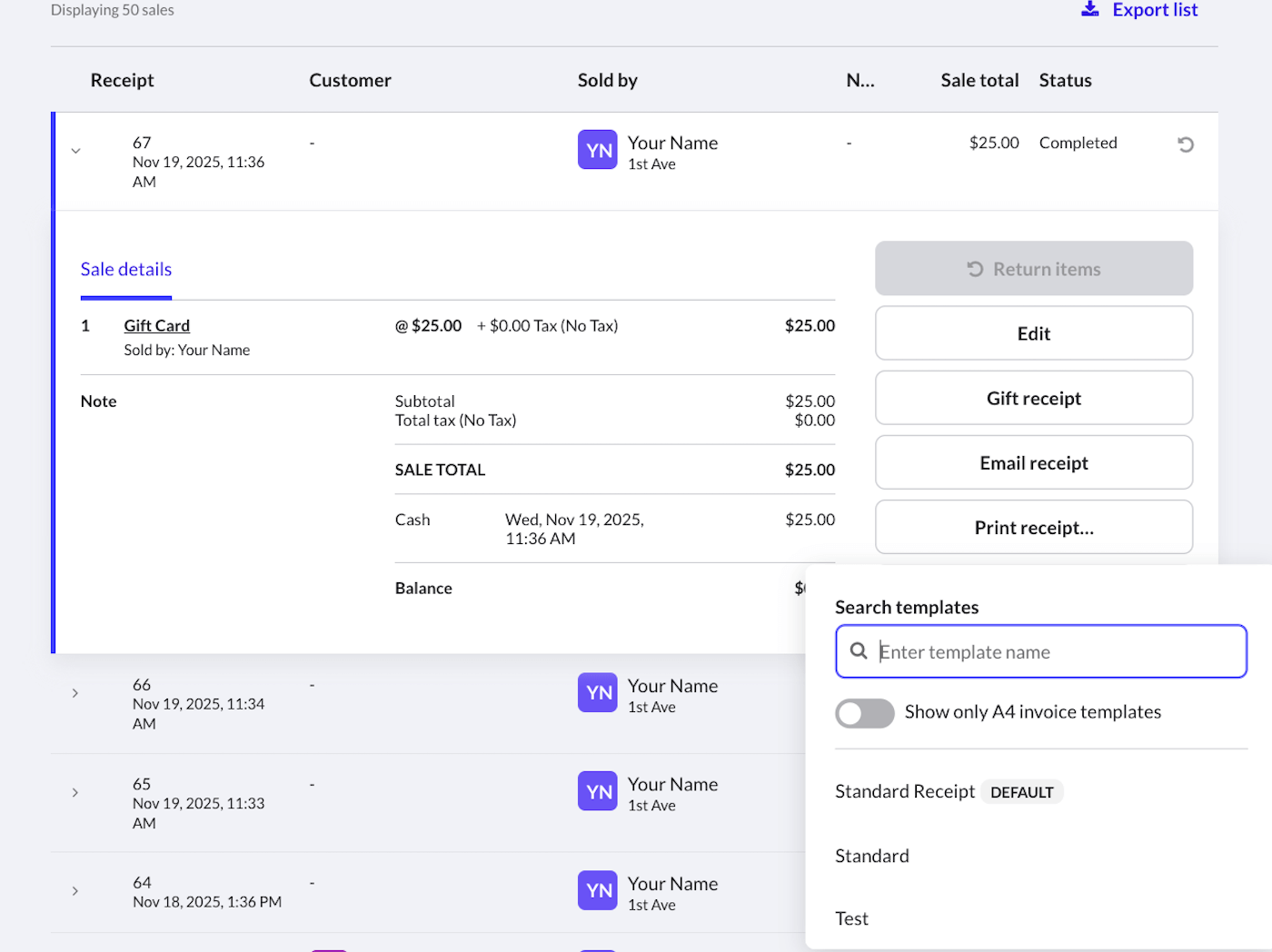Click the magnifier icon in template search

coord(858,651)
